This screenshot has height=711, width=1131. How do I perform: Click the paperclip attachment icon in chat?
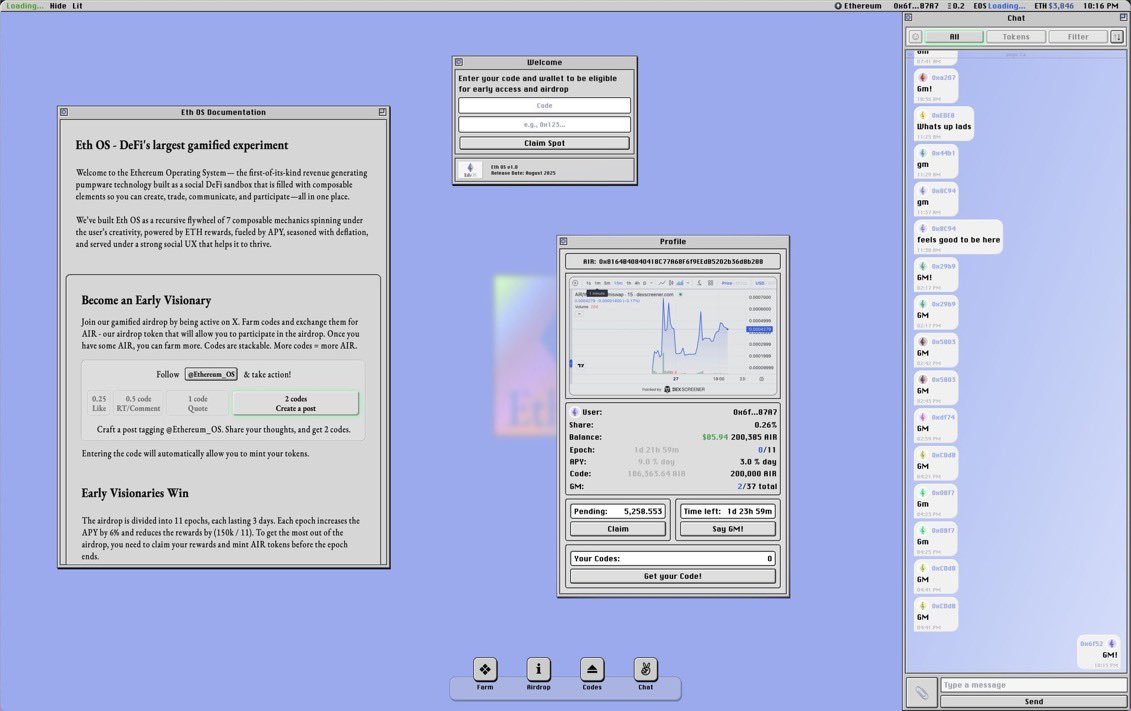click(x=921, y=693)
